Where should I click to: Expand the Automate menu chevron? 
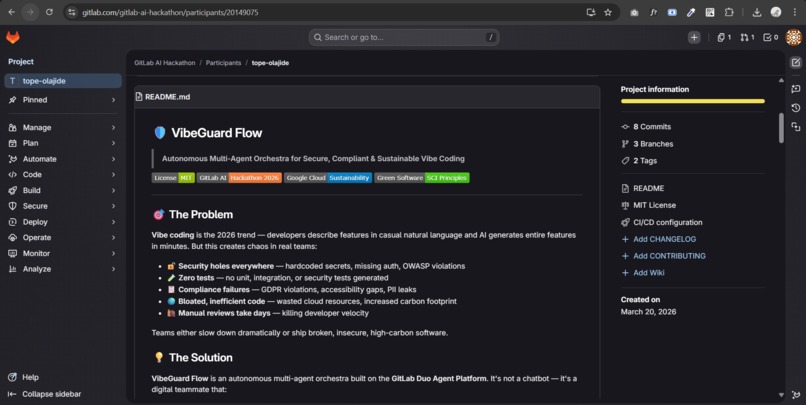pyautogui.click(x=114, y=159)
